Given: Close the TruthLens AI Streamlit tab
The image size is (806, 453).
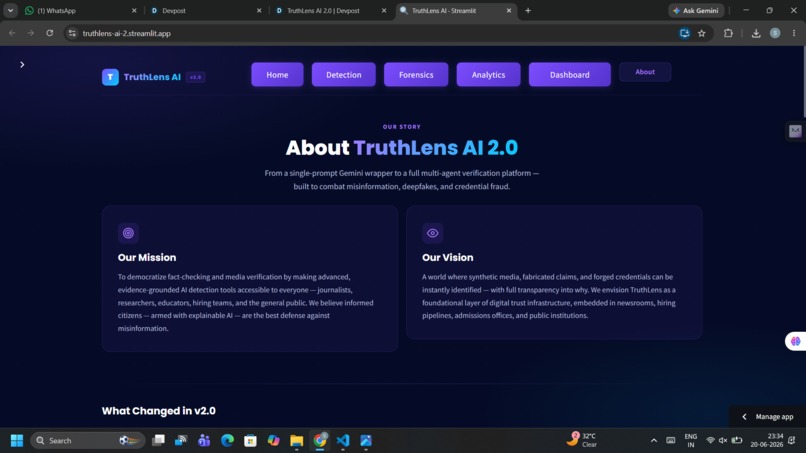Looking at the screenshot, I should (x=509, y=10).
